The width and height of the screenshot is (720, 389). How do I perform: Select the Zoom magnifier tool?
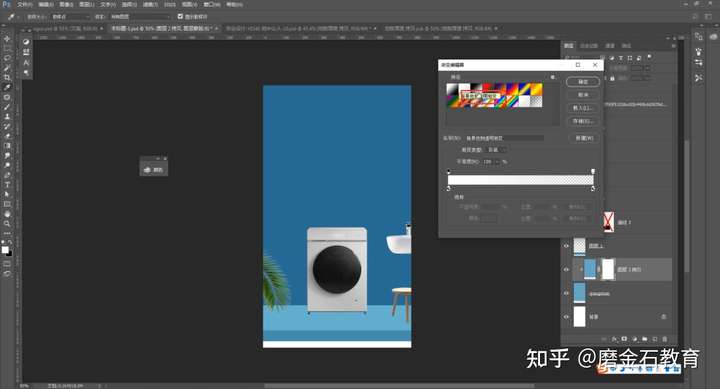coord(7,224)
